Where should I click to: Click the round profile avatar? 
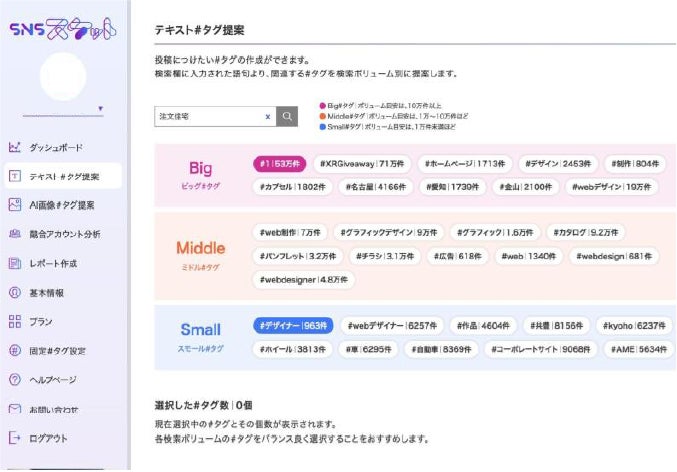click(x=63, y=76)
